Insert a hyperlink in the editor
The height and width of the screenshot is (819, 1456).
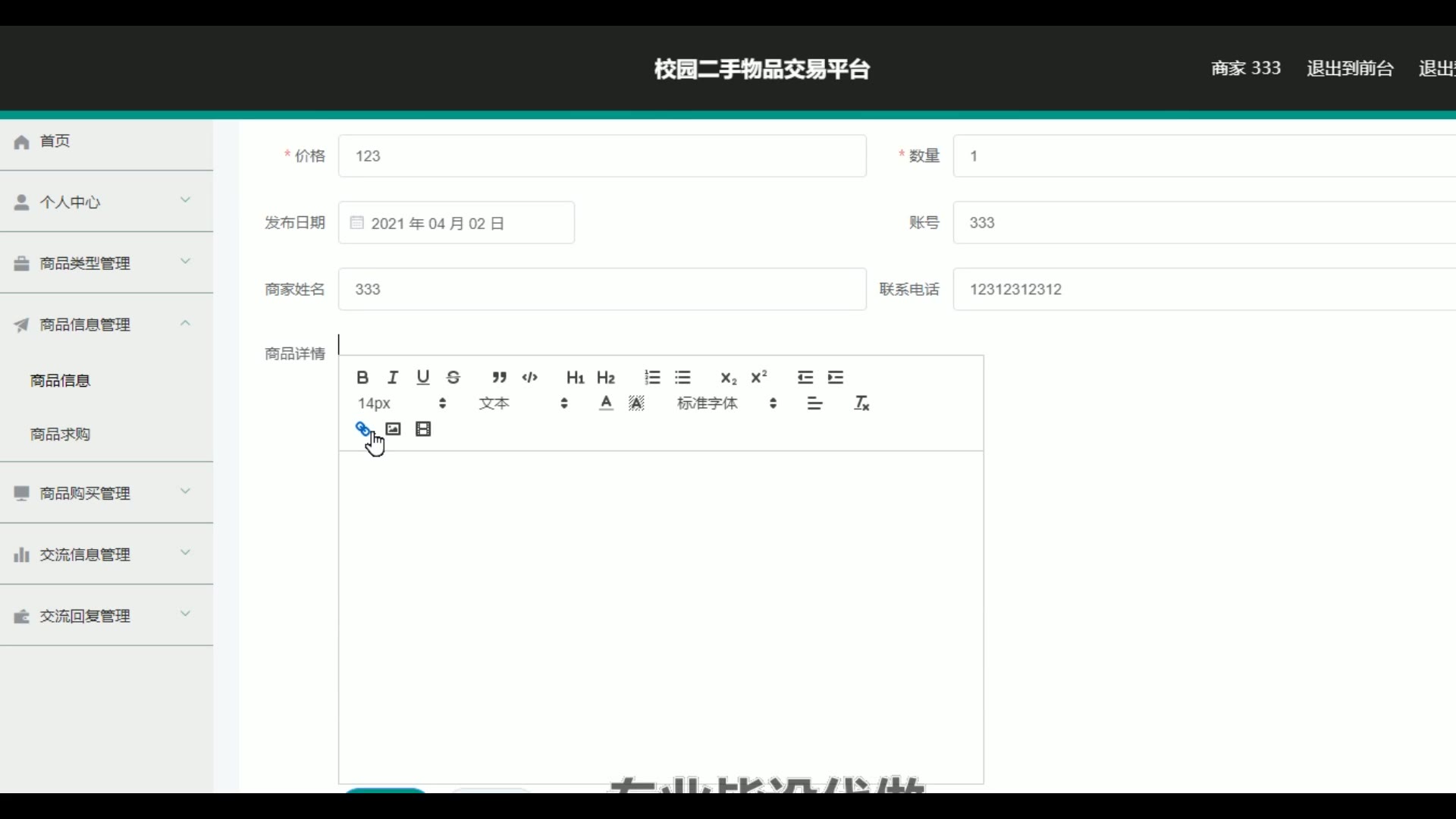pos(362,429)
